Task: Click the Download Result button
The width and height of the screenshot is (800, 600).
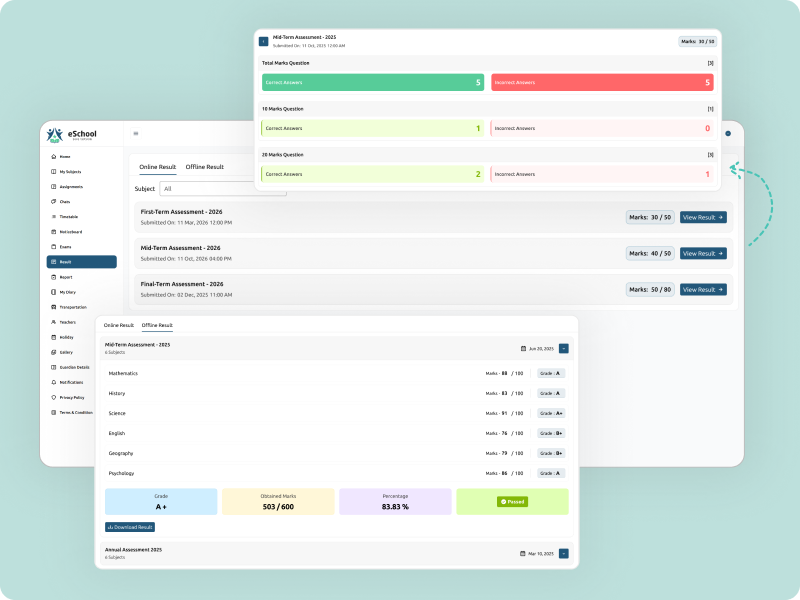Action: [130, 527]
